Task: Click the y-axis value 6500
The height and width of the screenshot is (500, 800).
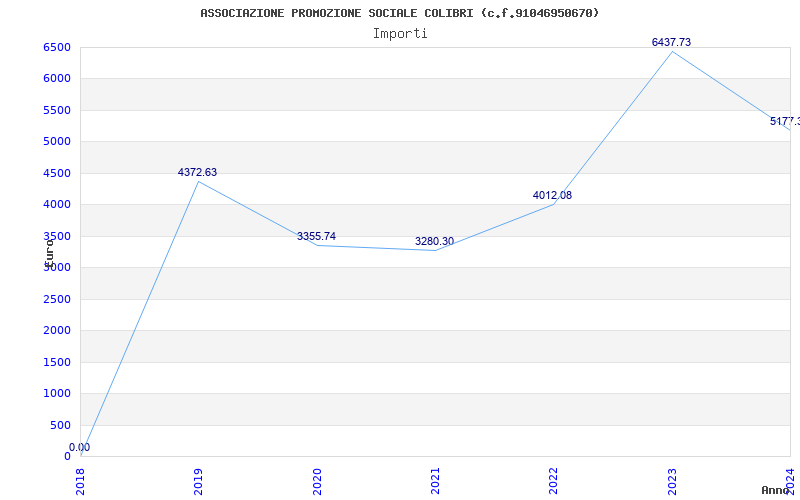Action: pyautogui.click(x=57, y=47)
